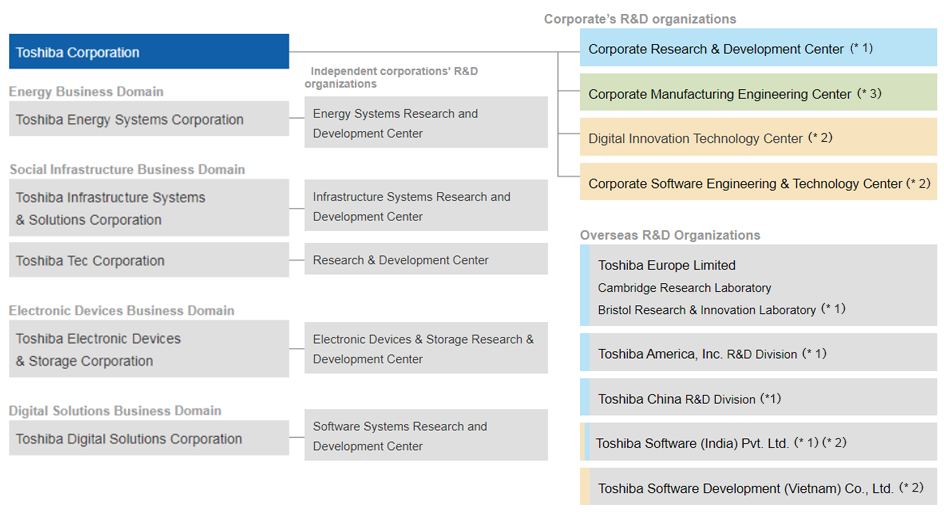The width and height of the screenshot is (944, 520).
Task: Select Digital Innovation Technology Center
Action: click(759, 138)
